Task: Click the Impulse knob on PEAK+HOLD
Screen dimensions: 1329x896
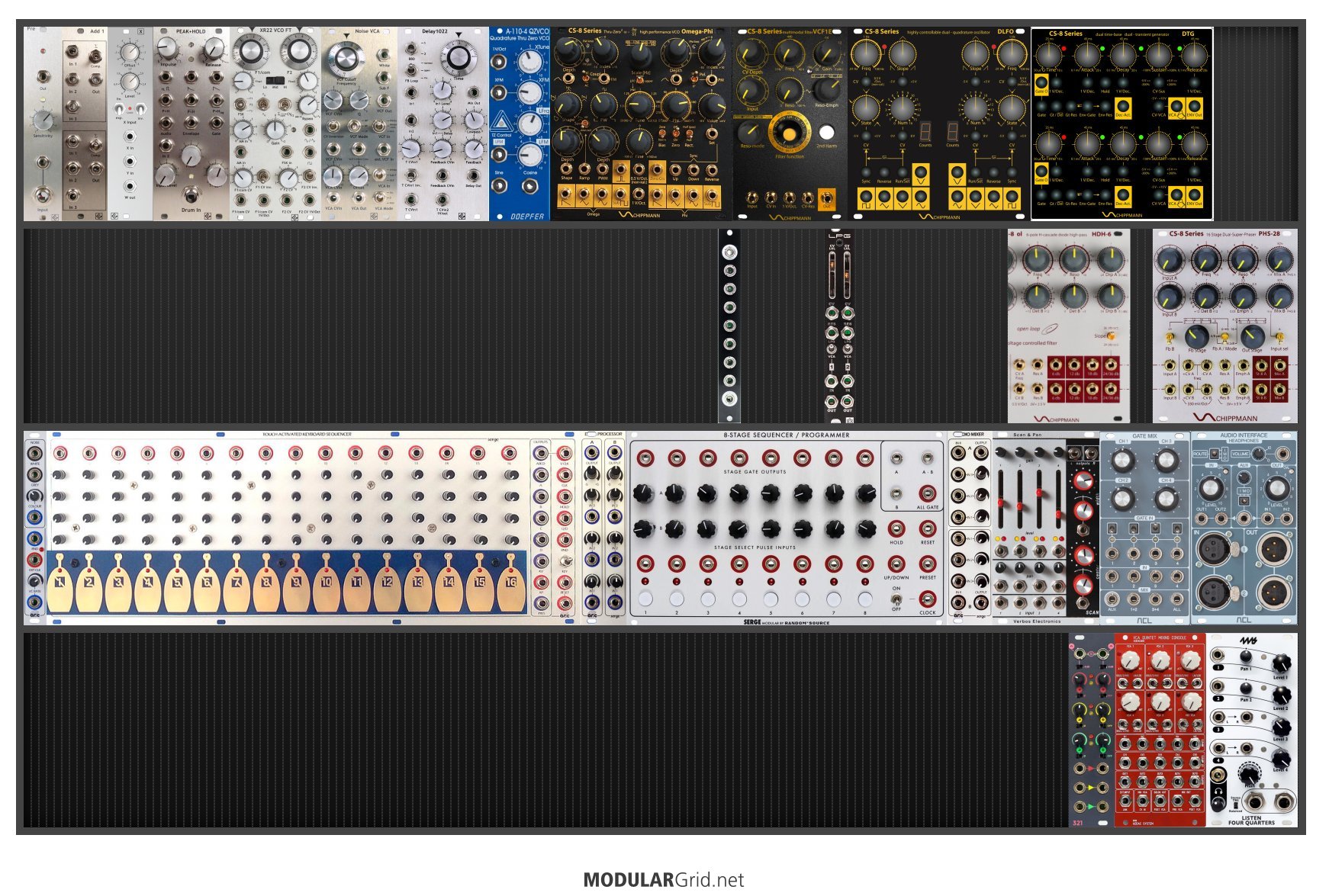Action: point(168,49)
